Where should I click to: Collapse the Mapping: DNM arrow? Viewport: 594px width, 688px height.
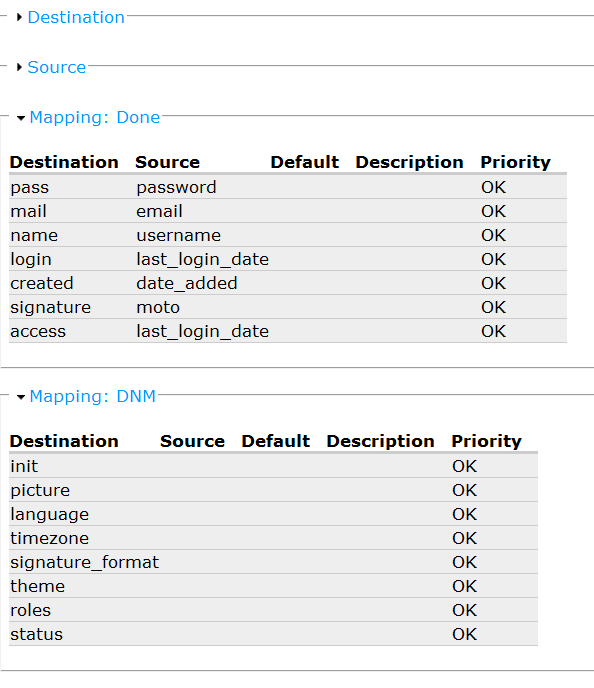[x=21, y=397]
